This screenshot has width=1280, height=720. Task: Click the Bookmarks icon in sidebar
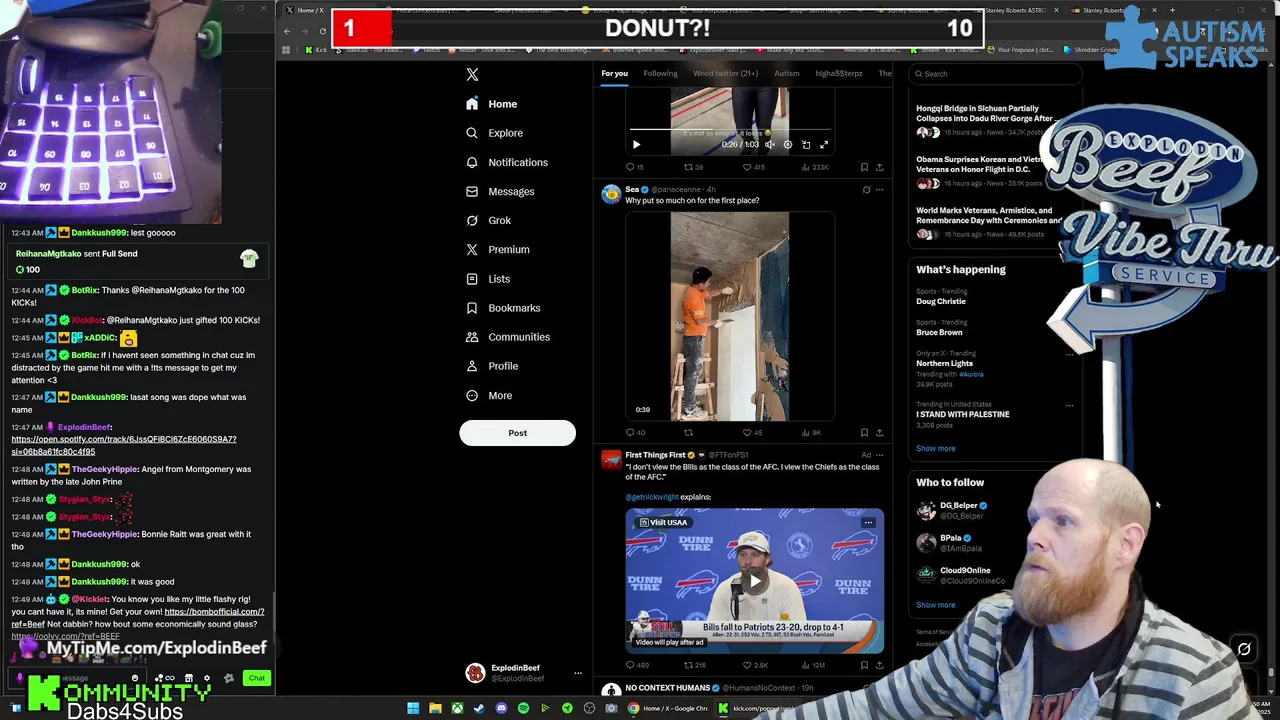(472, 308)
